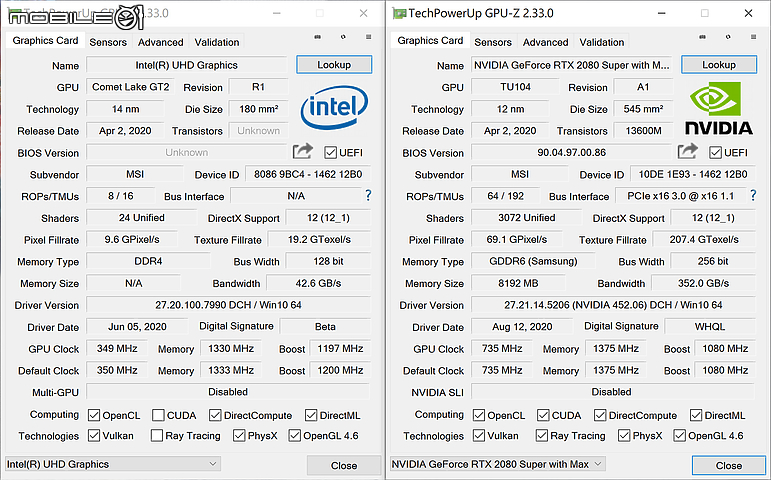
Task: Select Graphics Card tab in the NVIDIA window
Action: (x=430, y=40)
